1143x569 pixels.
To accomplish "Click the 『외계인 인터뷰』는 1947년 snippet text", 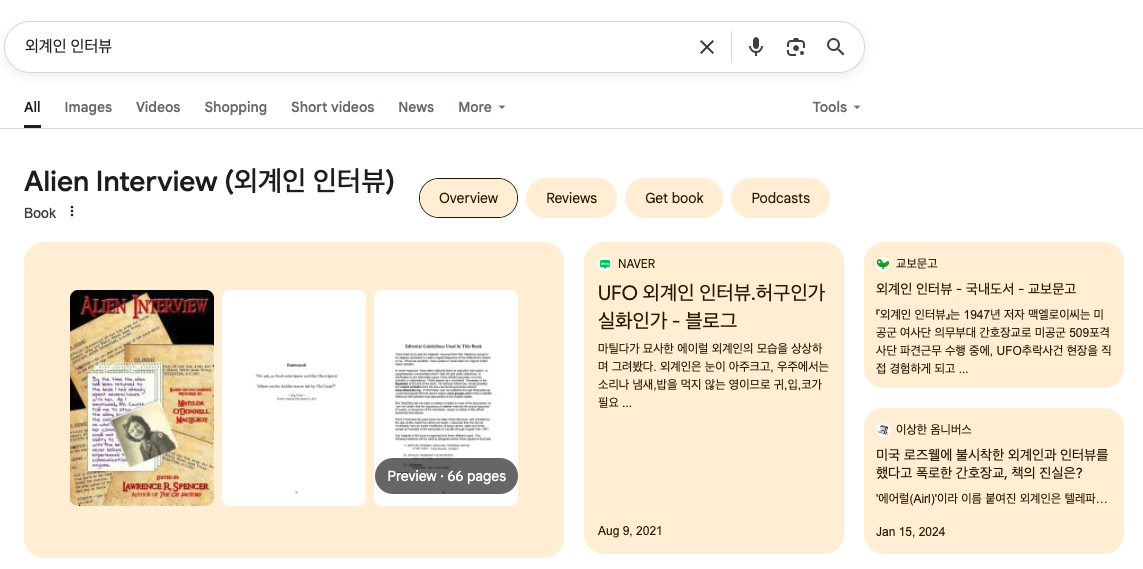I will click(x=992, y=342).
